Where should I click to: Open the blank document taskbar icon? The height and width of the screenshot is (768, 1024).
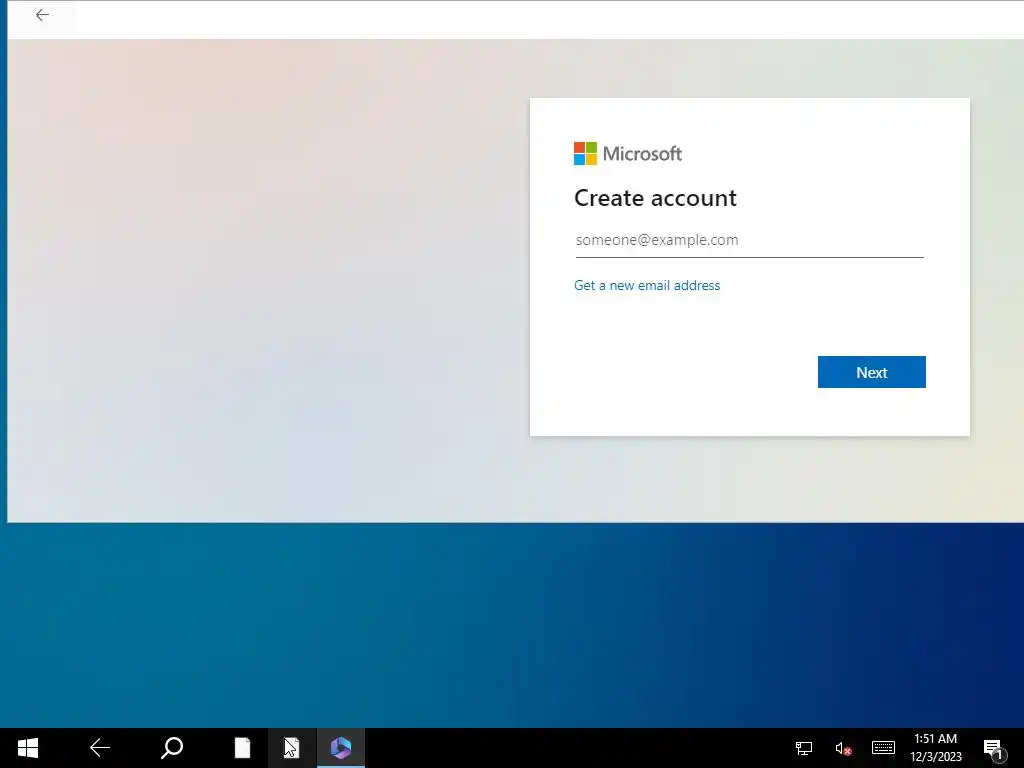(x=242, y=748)
